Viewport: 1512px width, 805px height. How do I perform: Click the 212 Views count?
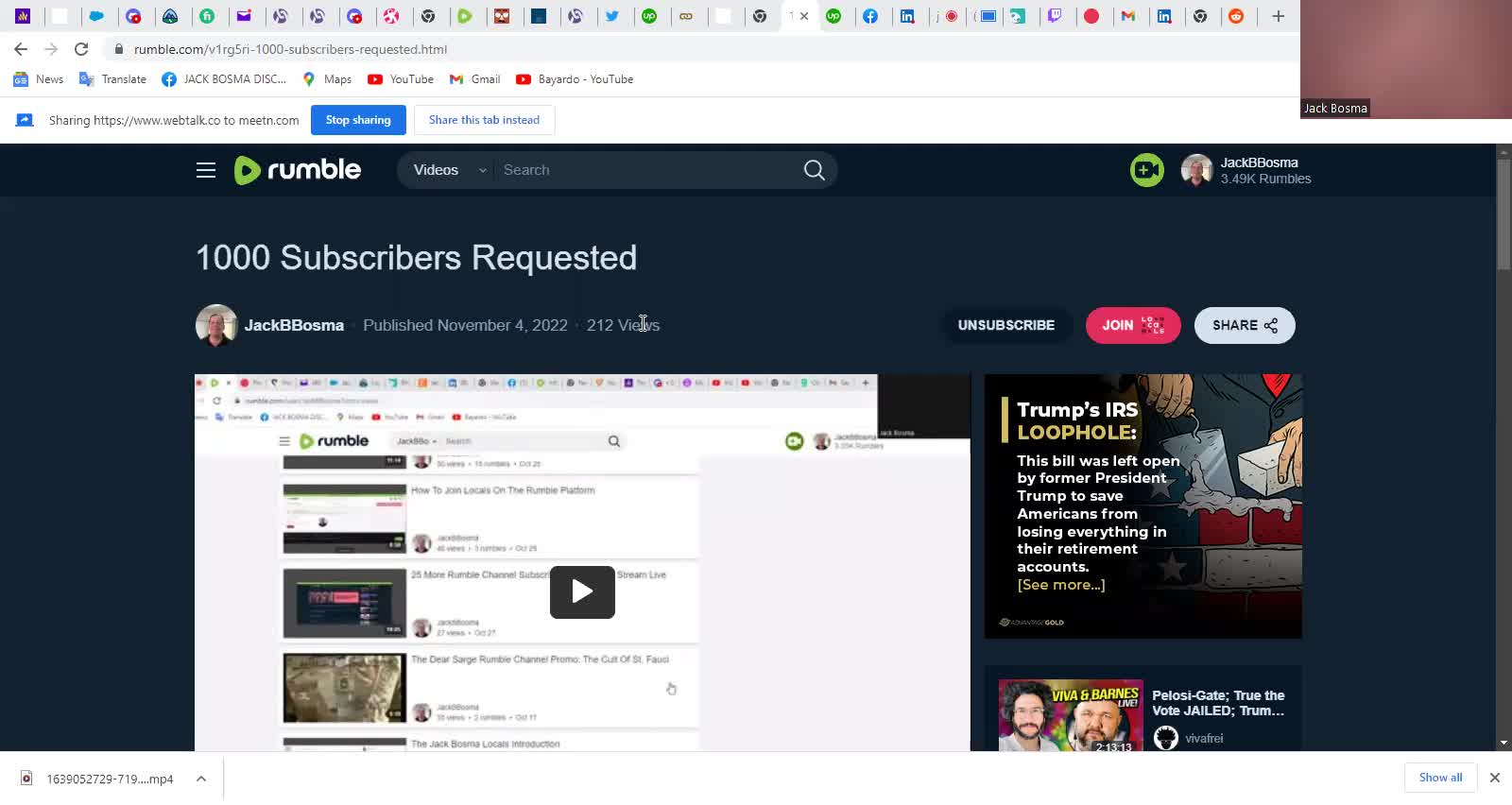point(623,325)
